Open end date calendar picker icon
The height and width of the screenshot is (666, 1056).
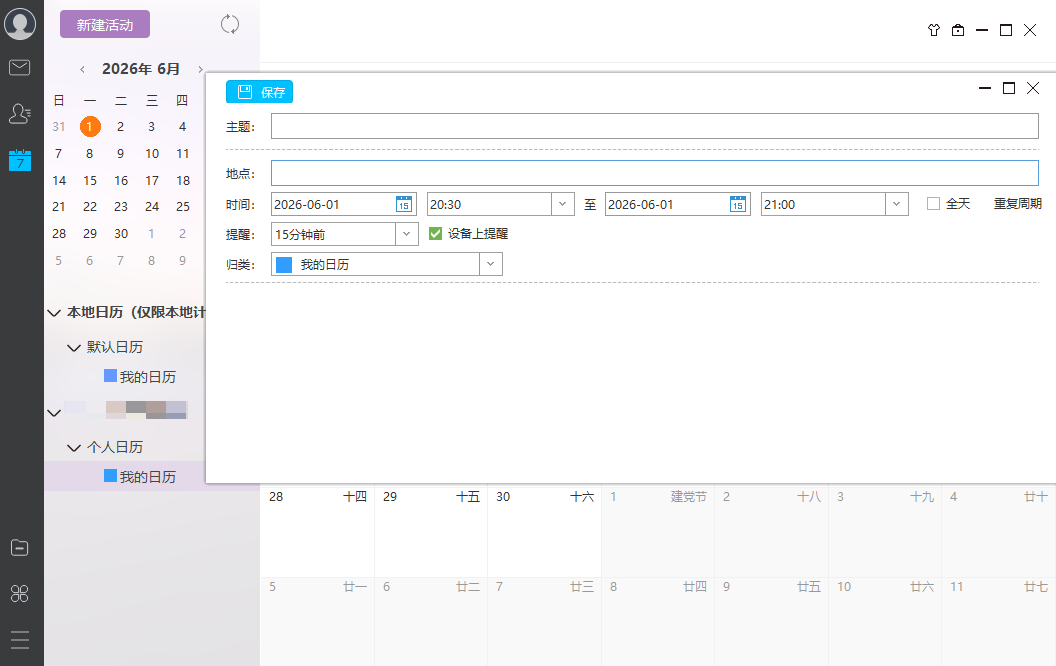pyautogui.click(x=737, y=204)
